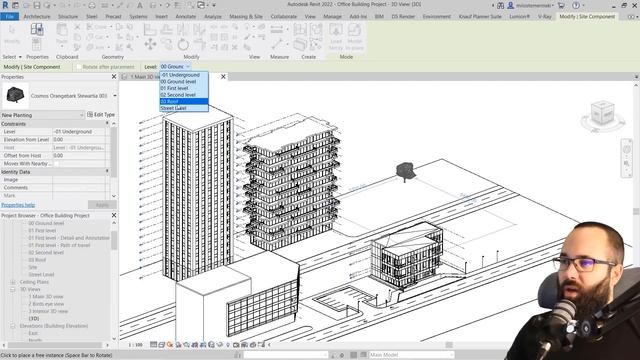Close the Main 3D view tab

coord(223,76)
